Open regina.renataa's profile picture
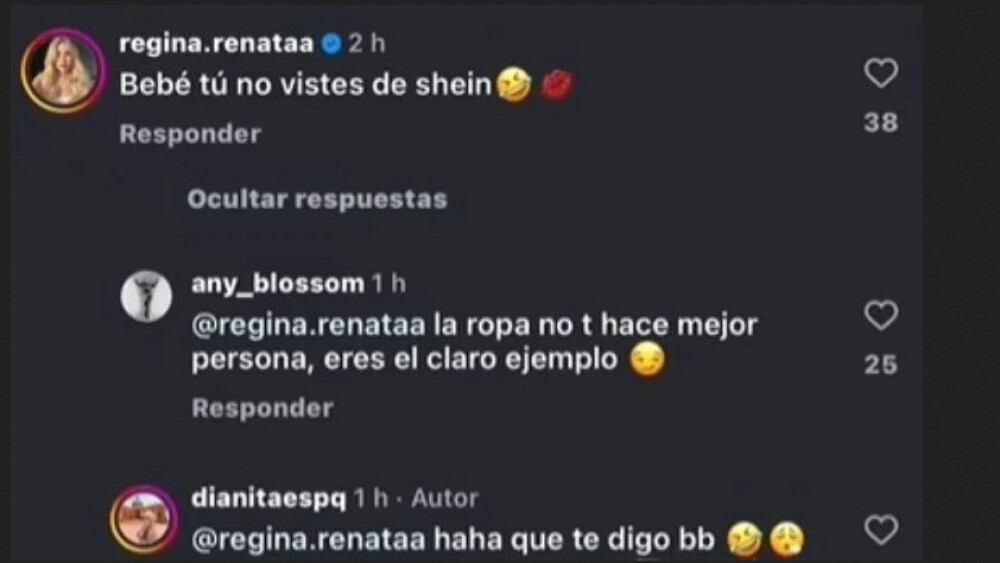1000x563 pixels. [x=63, y=71]
